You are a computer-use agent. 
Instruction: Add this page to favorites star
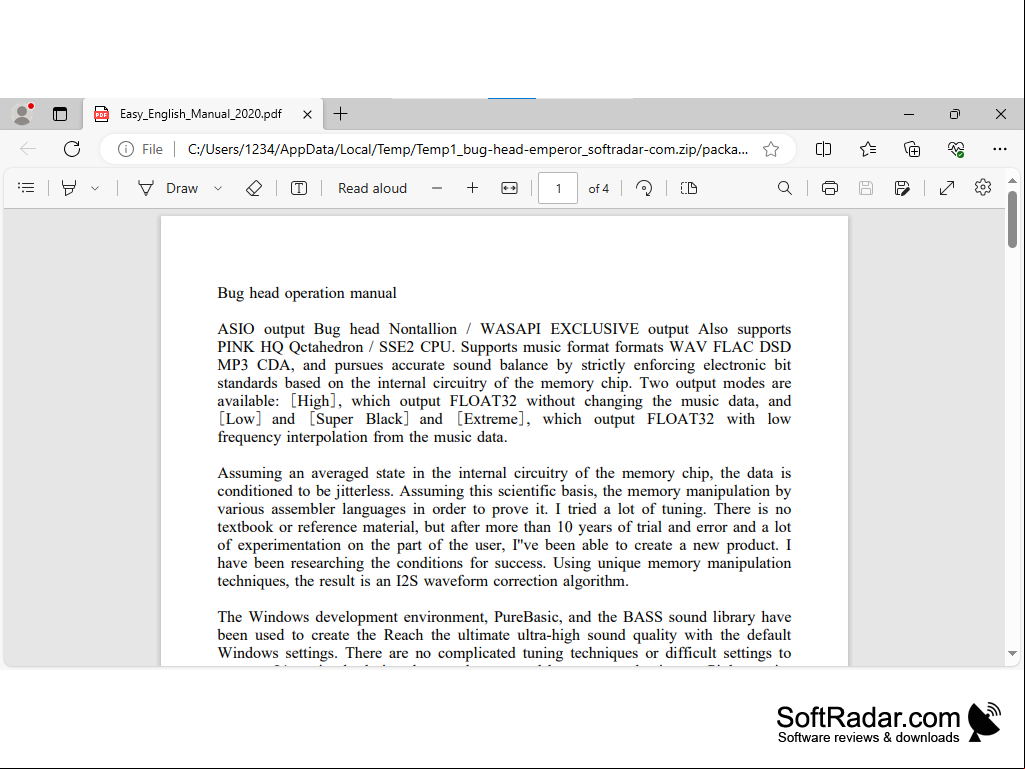click(x=771, y=149)
